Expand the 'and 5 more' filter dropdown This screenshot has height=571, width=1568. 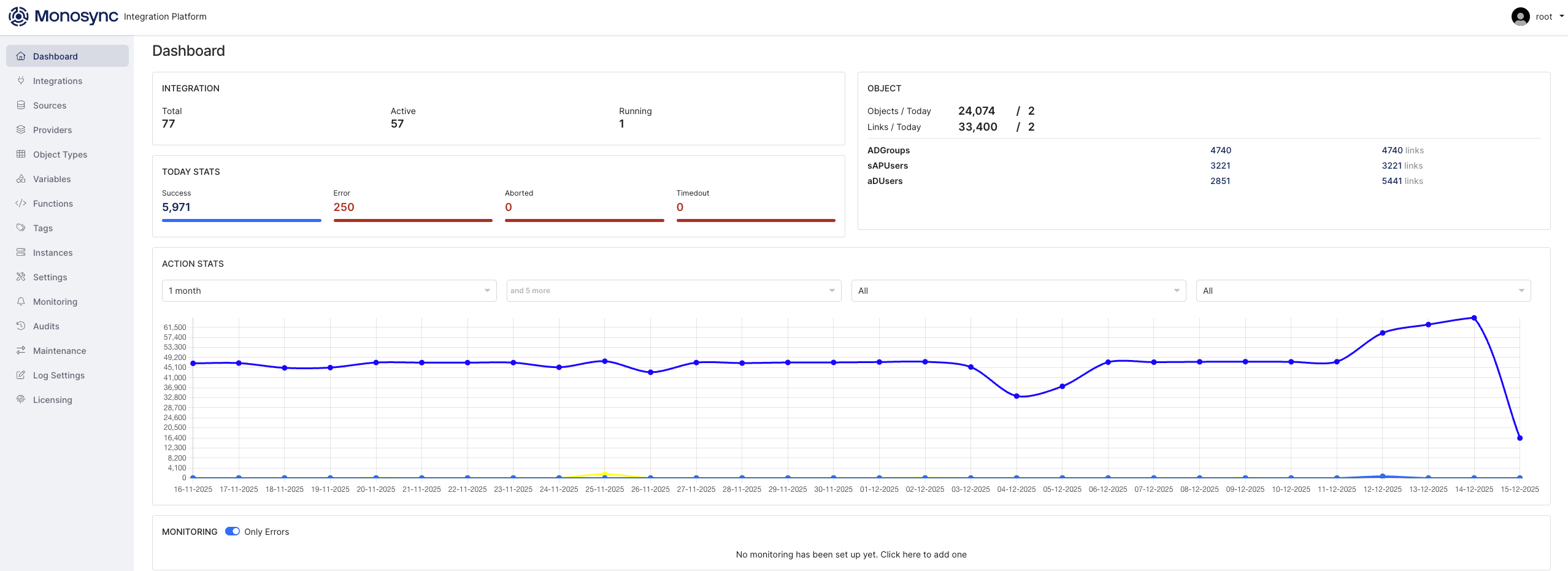673,290
